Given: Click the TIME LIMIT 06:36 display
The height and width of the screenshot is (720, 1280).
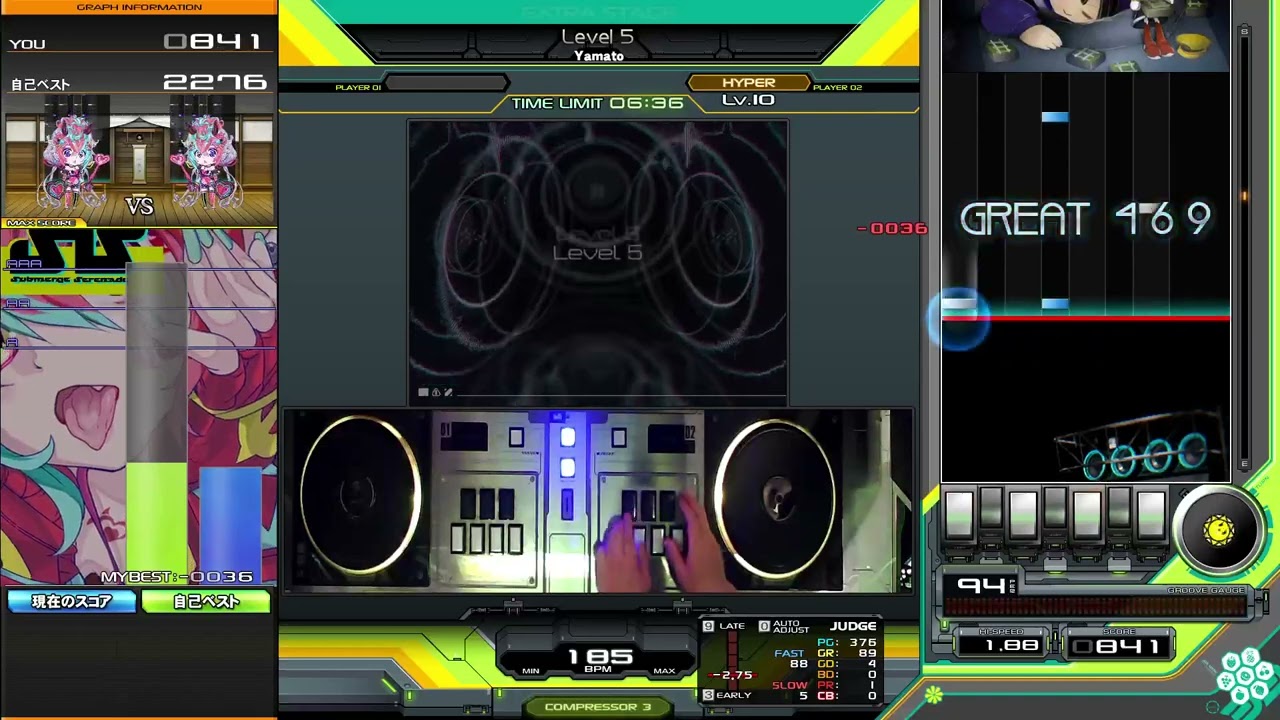Looking at the screenshot, I should 597,103.
